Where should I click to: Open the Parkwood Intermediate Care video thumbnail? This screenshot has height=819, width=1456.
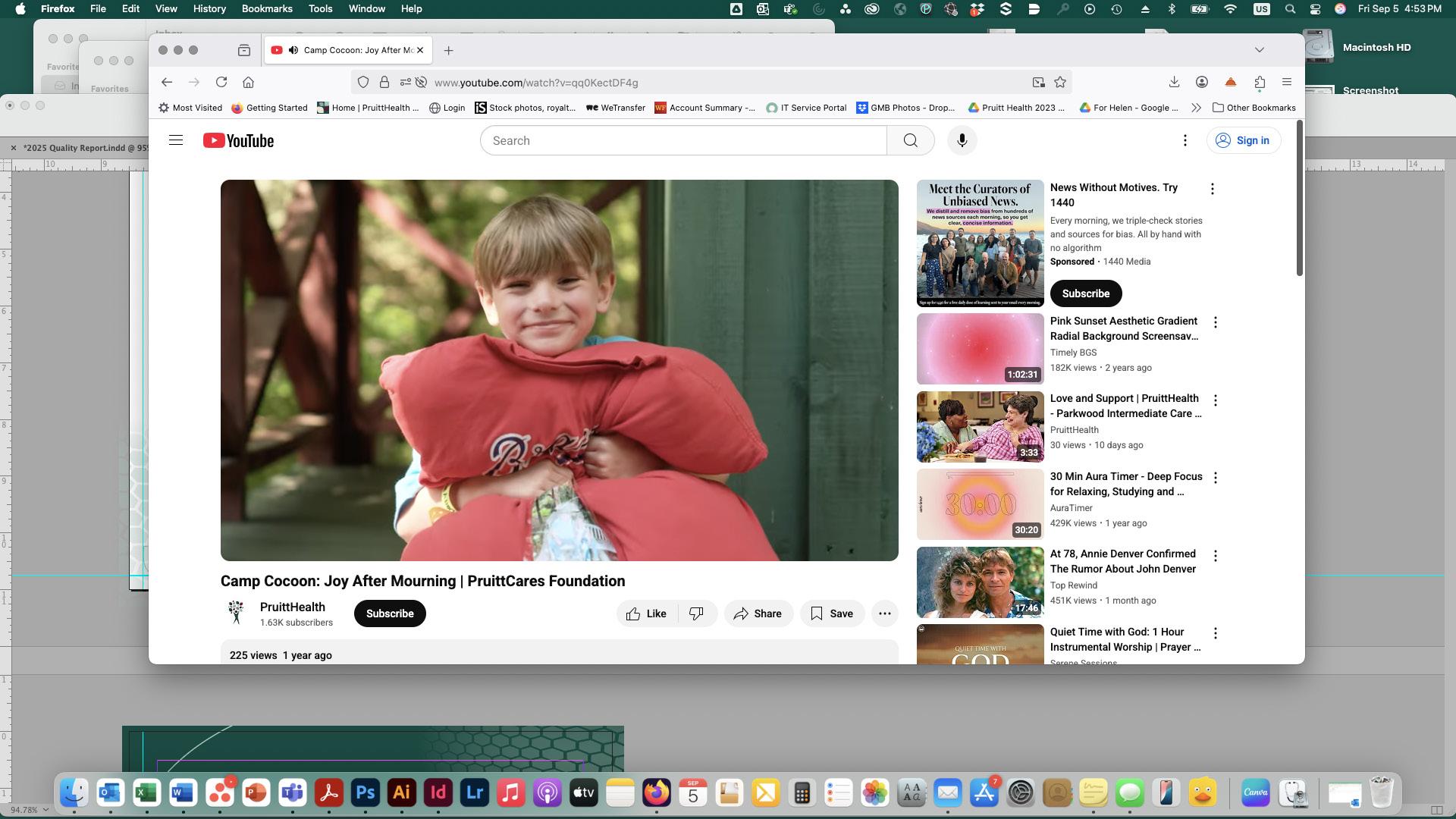click(980, 427)
